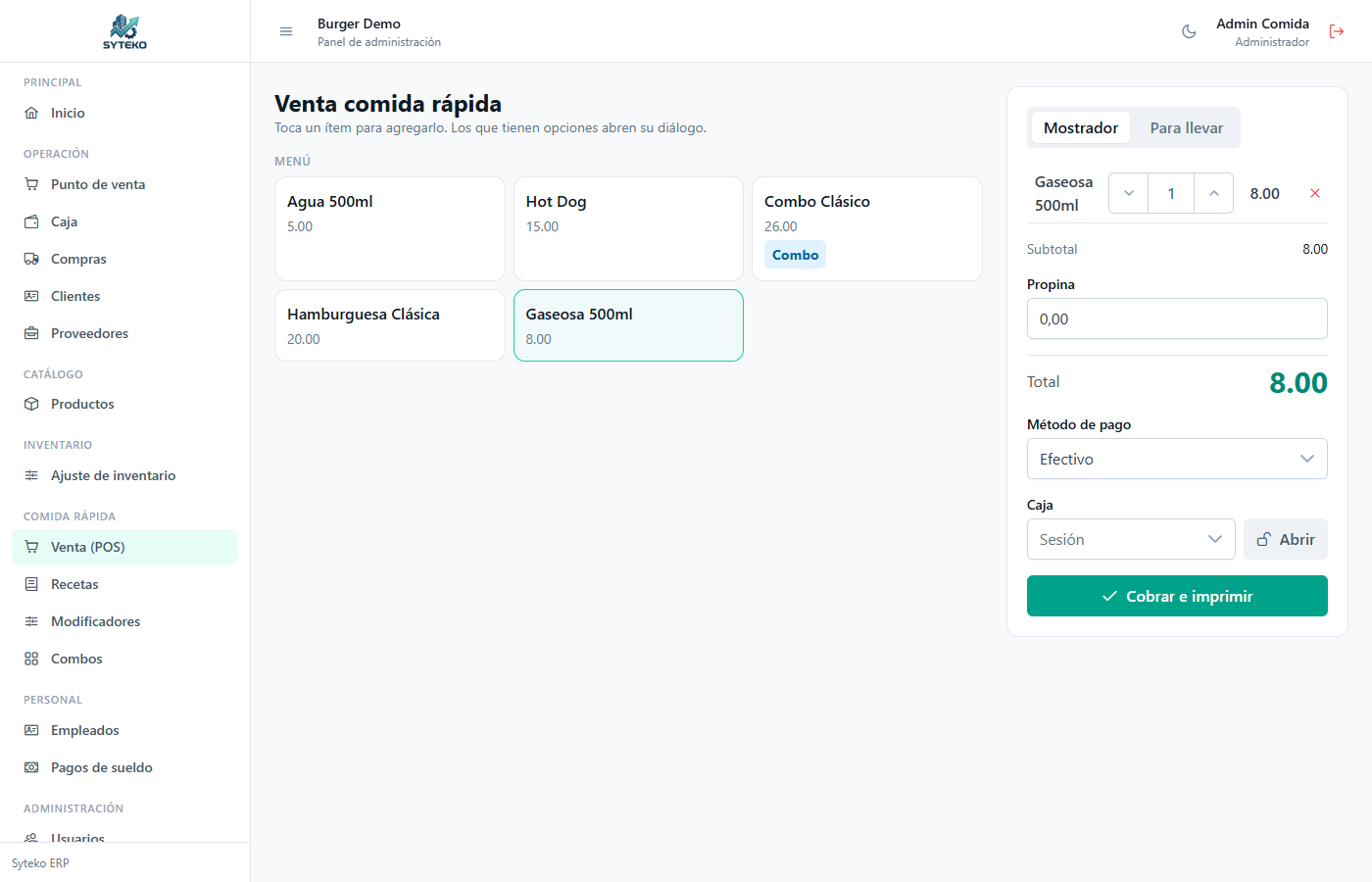The width and height of the screenshot is (1372, 882).
Task: Select the Mostrador tab
Action: pos(1081,127)
